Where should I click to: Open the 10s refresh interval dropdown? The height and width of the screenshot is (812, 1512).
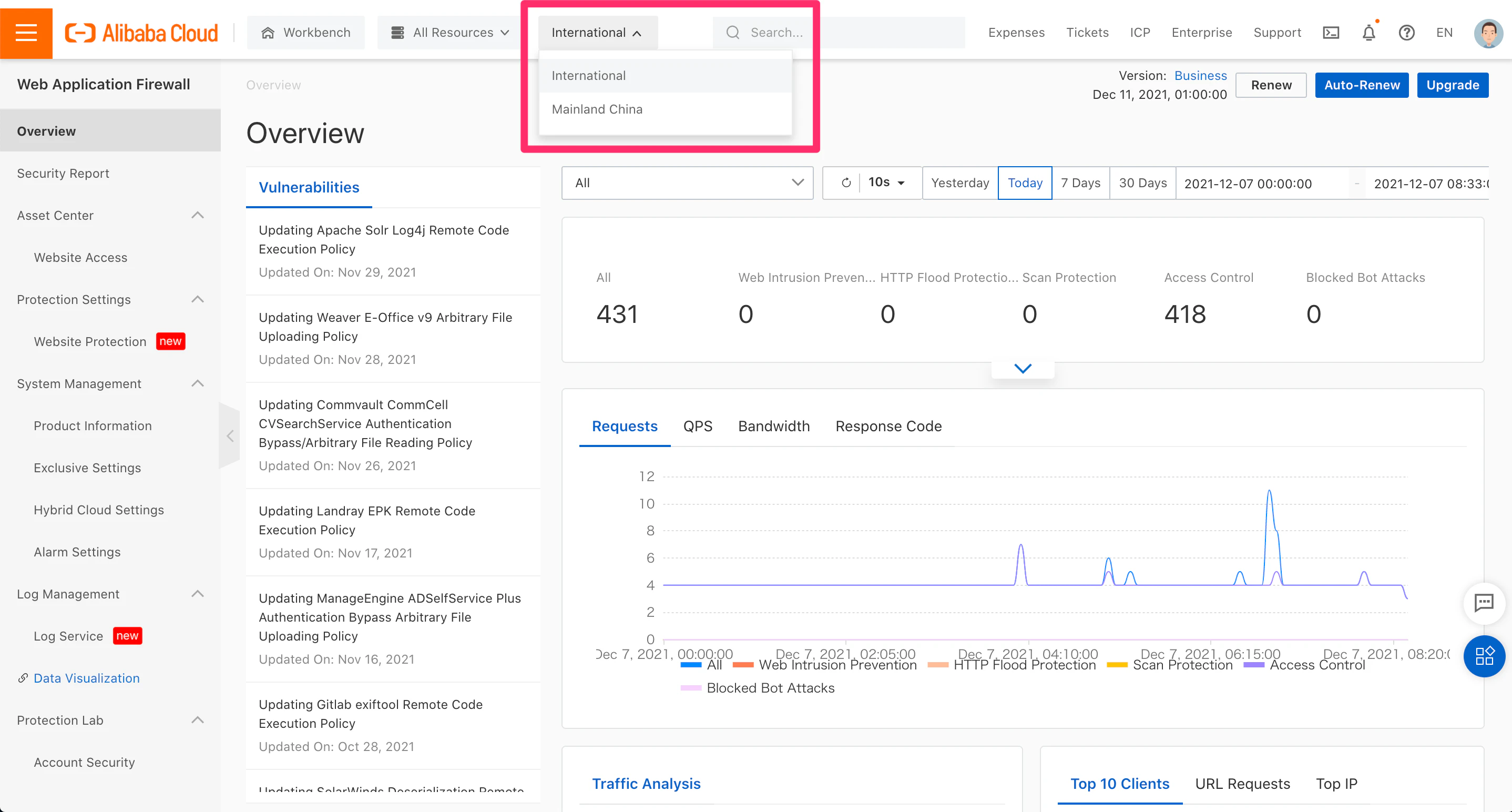pos(886,183)
